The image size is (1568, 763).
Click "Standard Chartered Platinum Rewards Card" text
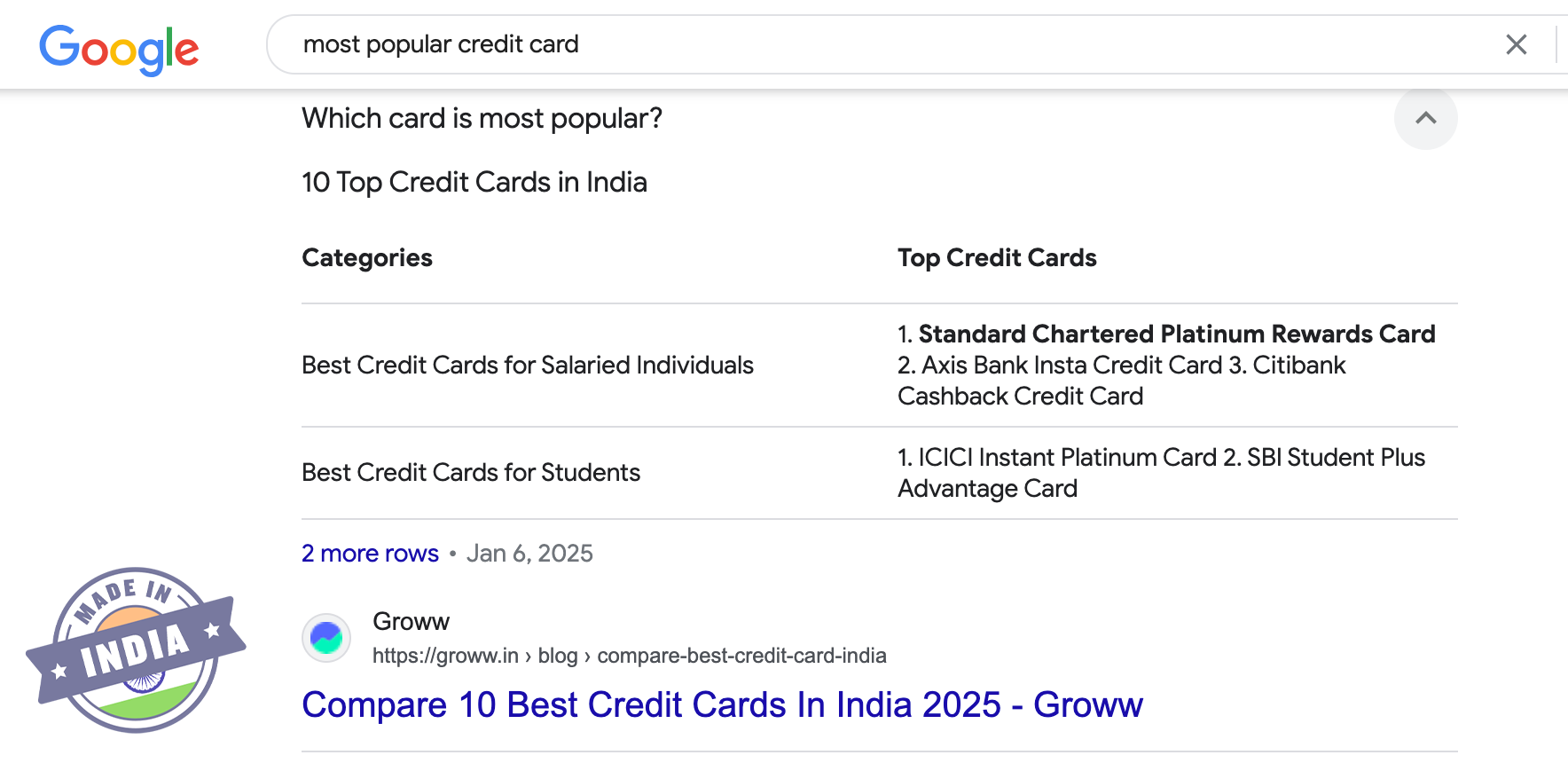pyautogui.click(x=1176, y=334)
